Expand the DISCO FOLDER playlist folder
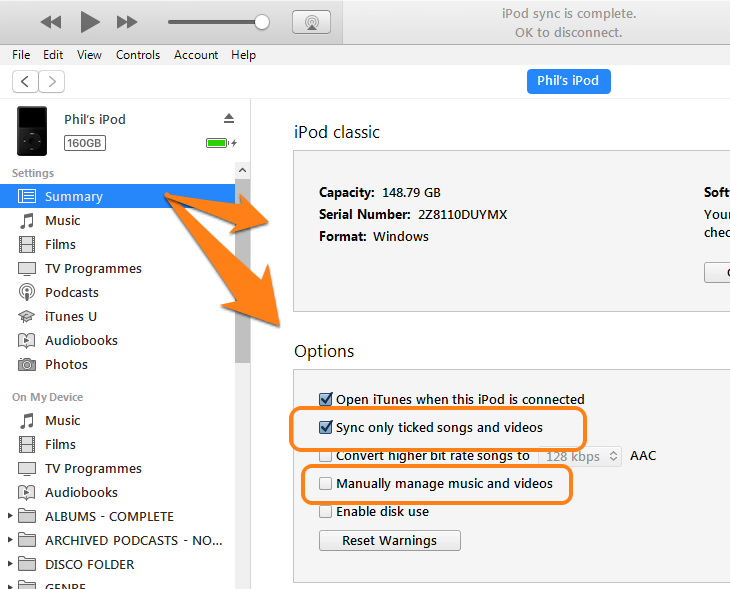 10,564
